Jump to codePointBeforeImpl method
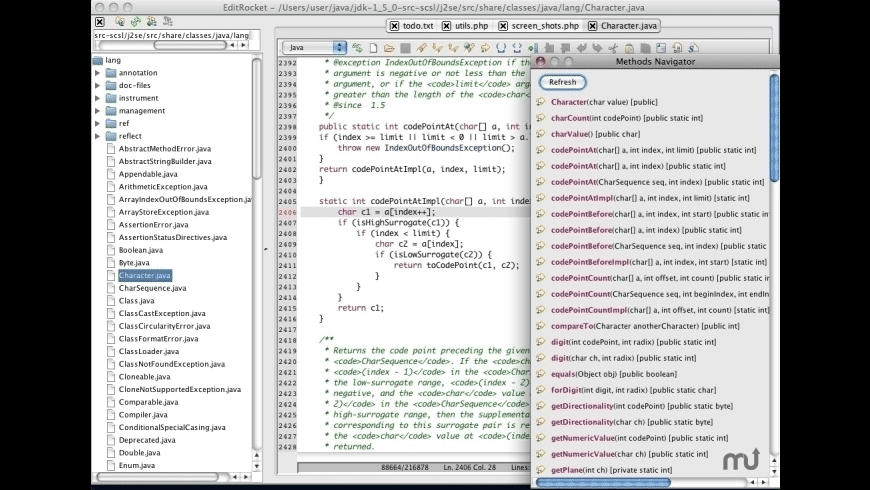Screen dimensions: 870x490 point(659,262)
